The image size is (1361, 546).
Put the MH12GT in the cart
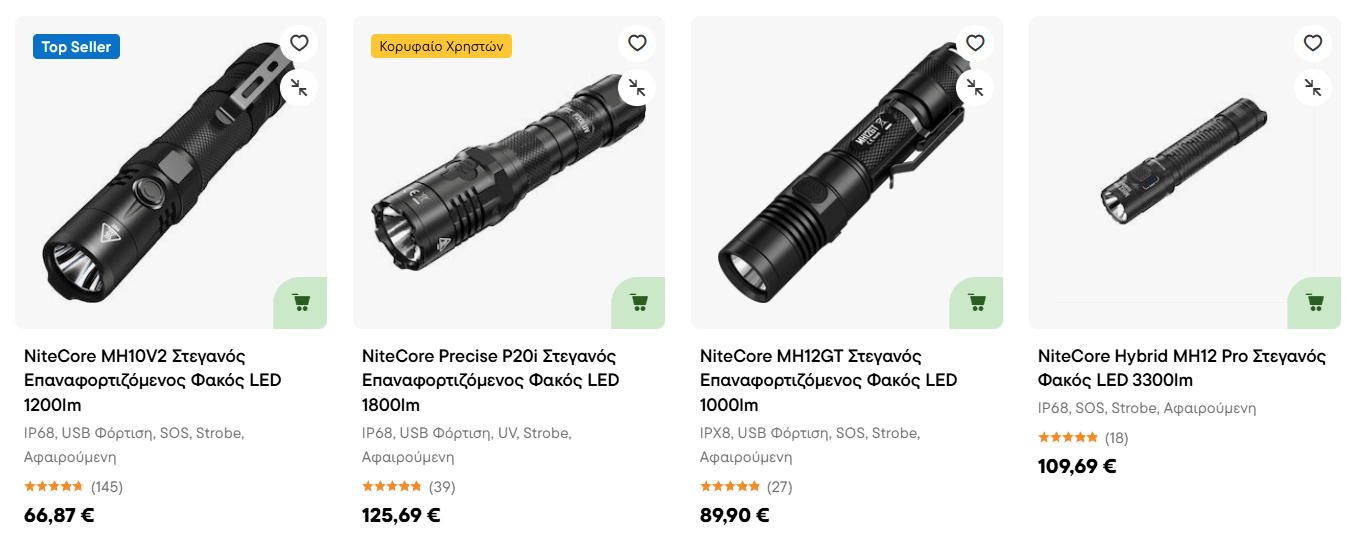(x=976, y=302)
